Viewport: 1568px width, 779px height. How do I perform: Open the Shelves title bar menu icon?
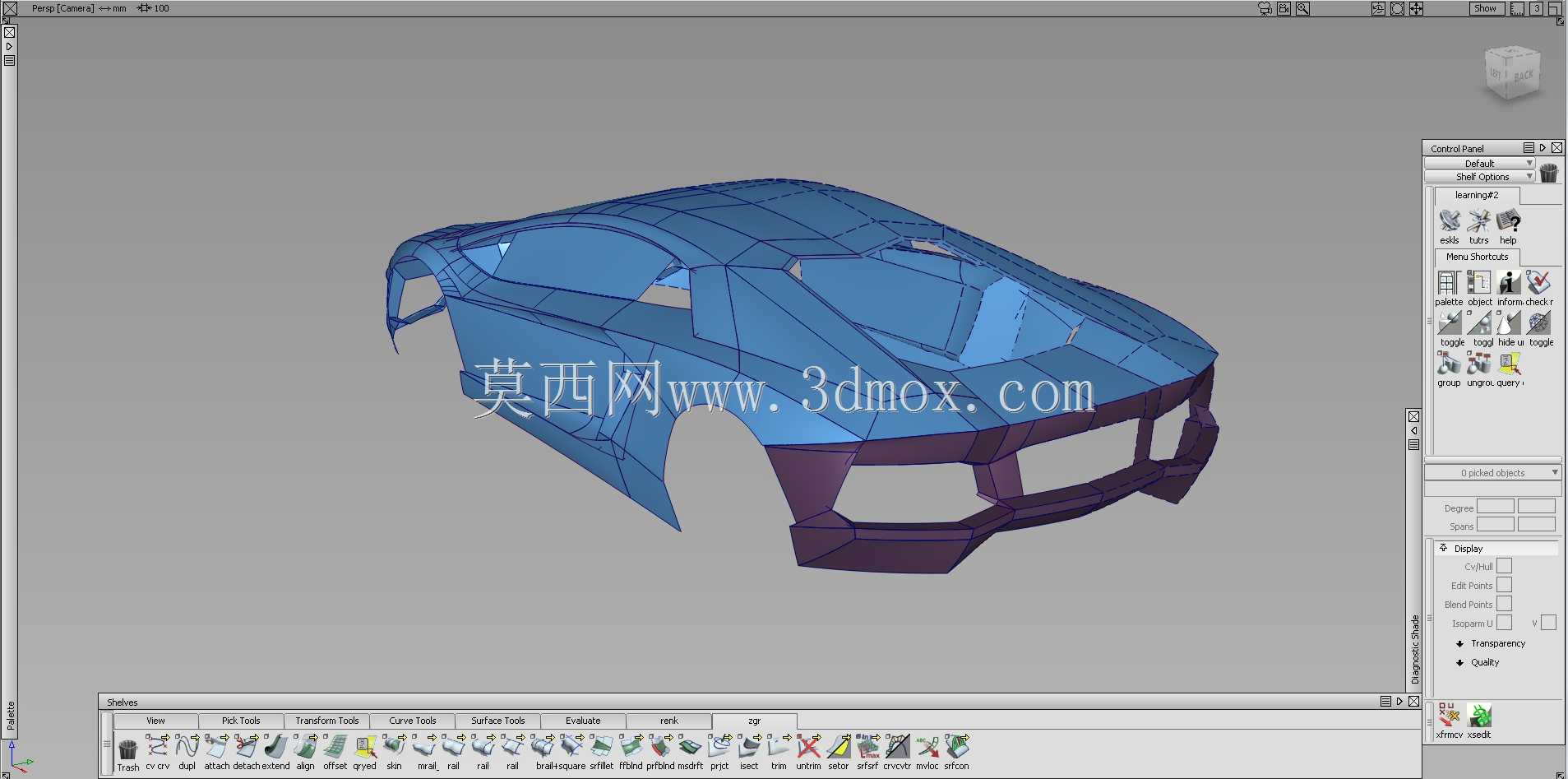pyautogui.click(x=1385, y=702)
